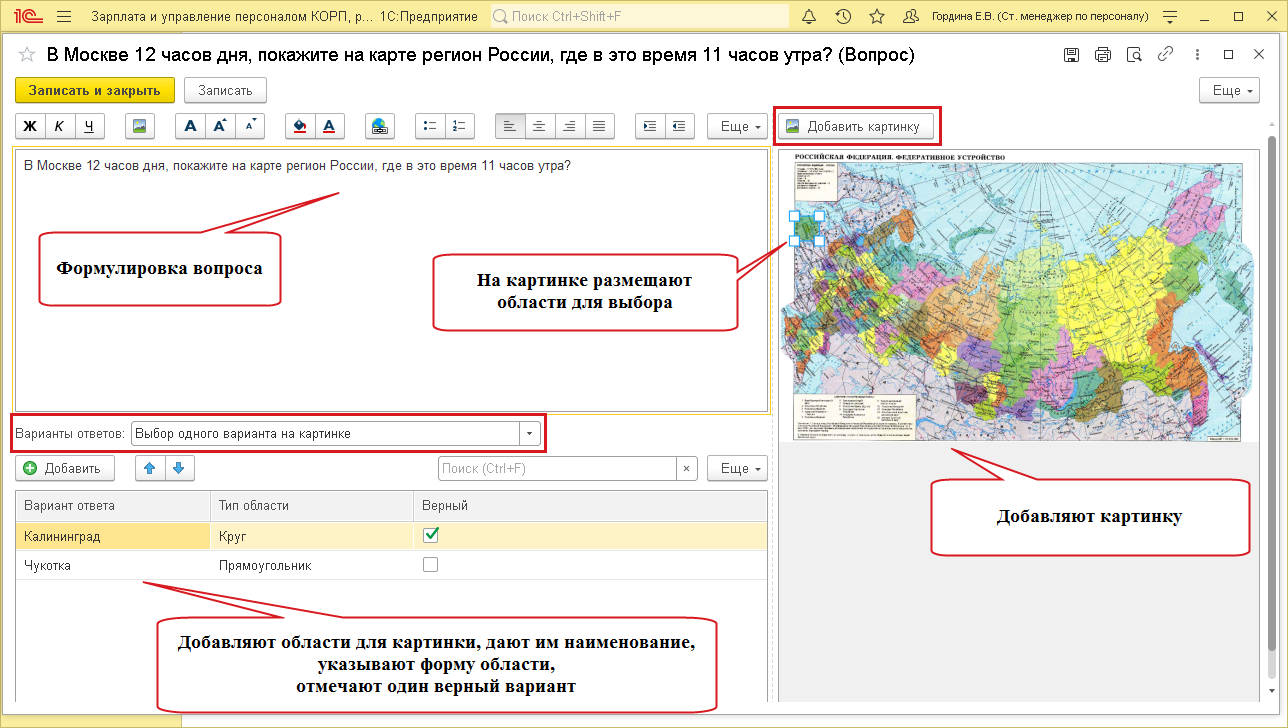This screenshot has width=1288, height=728.
Task: Create a bulleted list
Action: [x=430, y=126]
